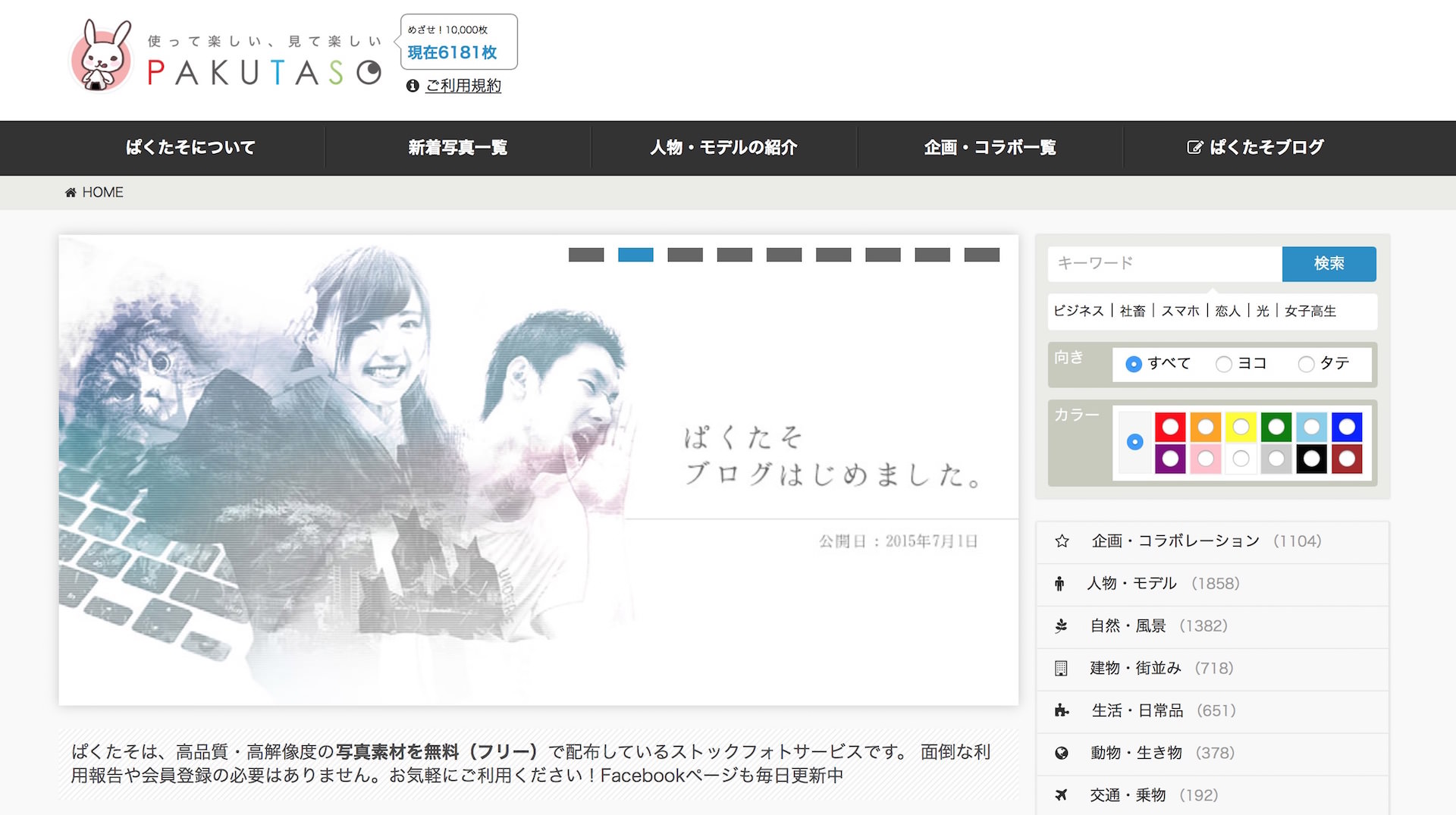Click the home icon in breadcrumb

coord(71,193)
